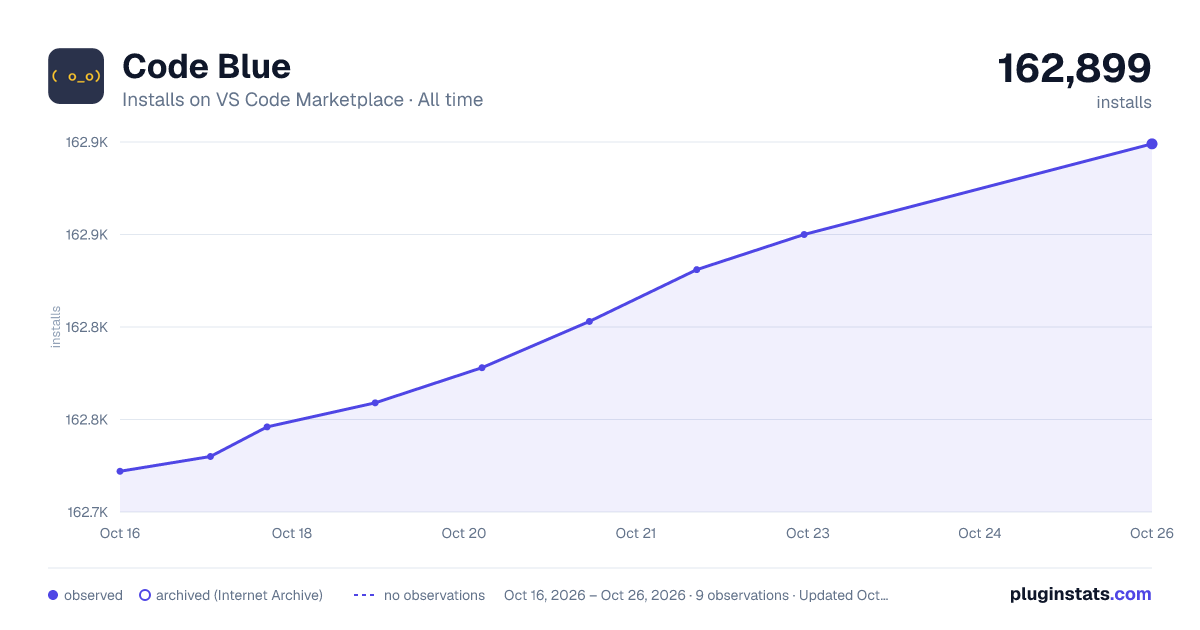Select the last data point at Oct 26
Image resolution: width=1200 pixels, height=630 pixels.
[x=1152, y=144]
